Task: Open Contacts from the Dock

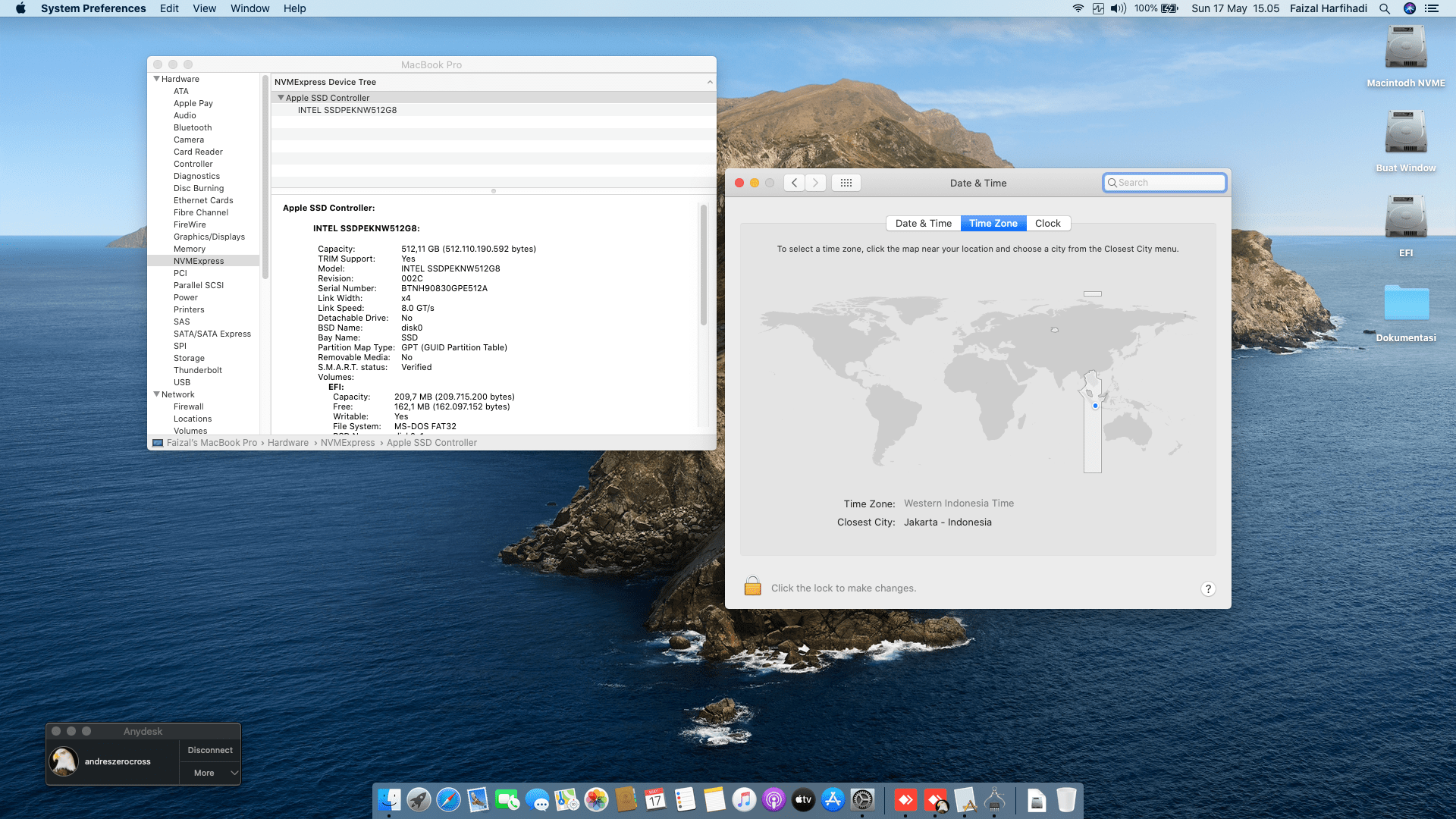Action: (626, 799)
